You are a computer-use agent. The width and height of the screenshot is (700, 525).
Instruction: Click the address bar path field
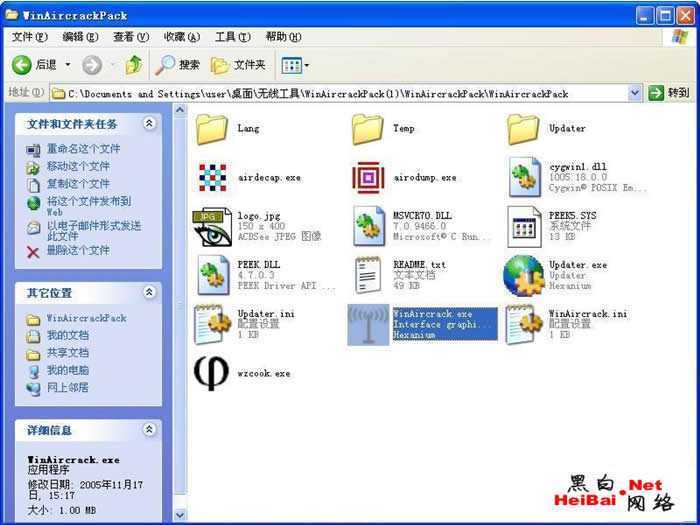pyautogui.click(x=339, y=94)
